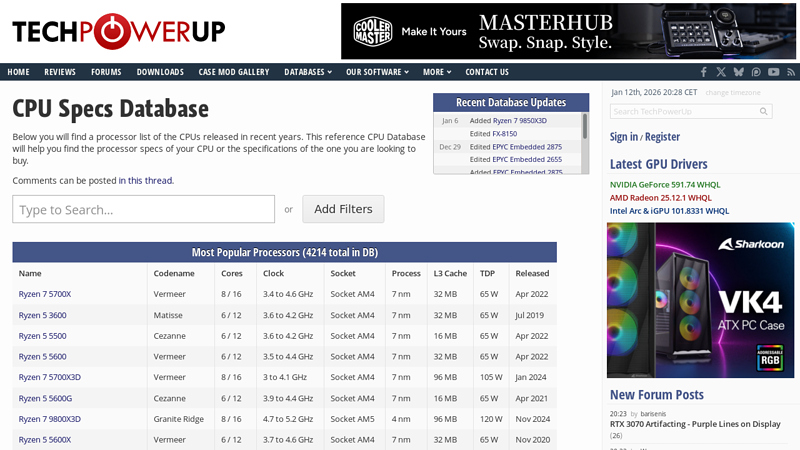
Task: Open Ryzen 5 5600 processor page
Action: pos(42,357)
